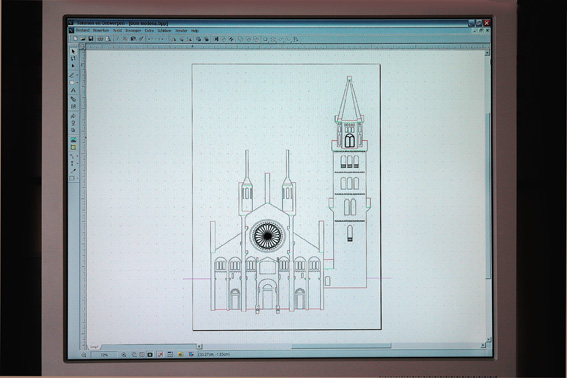The image size is (567, 378).
Task: Click the horizontal scrollbar thumb
Action: click(x=341, y=346)
